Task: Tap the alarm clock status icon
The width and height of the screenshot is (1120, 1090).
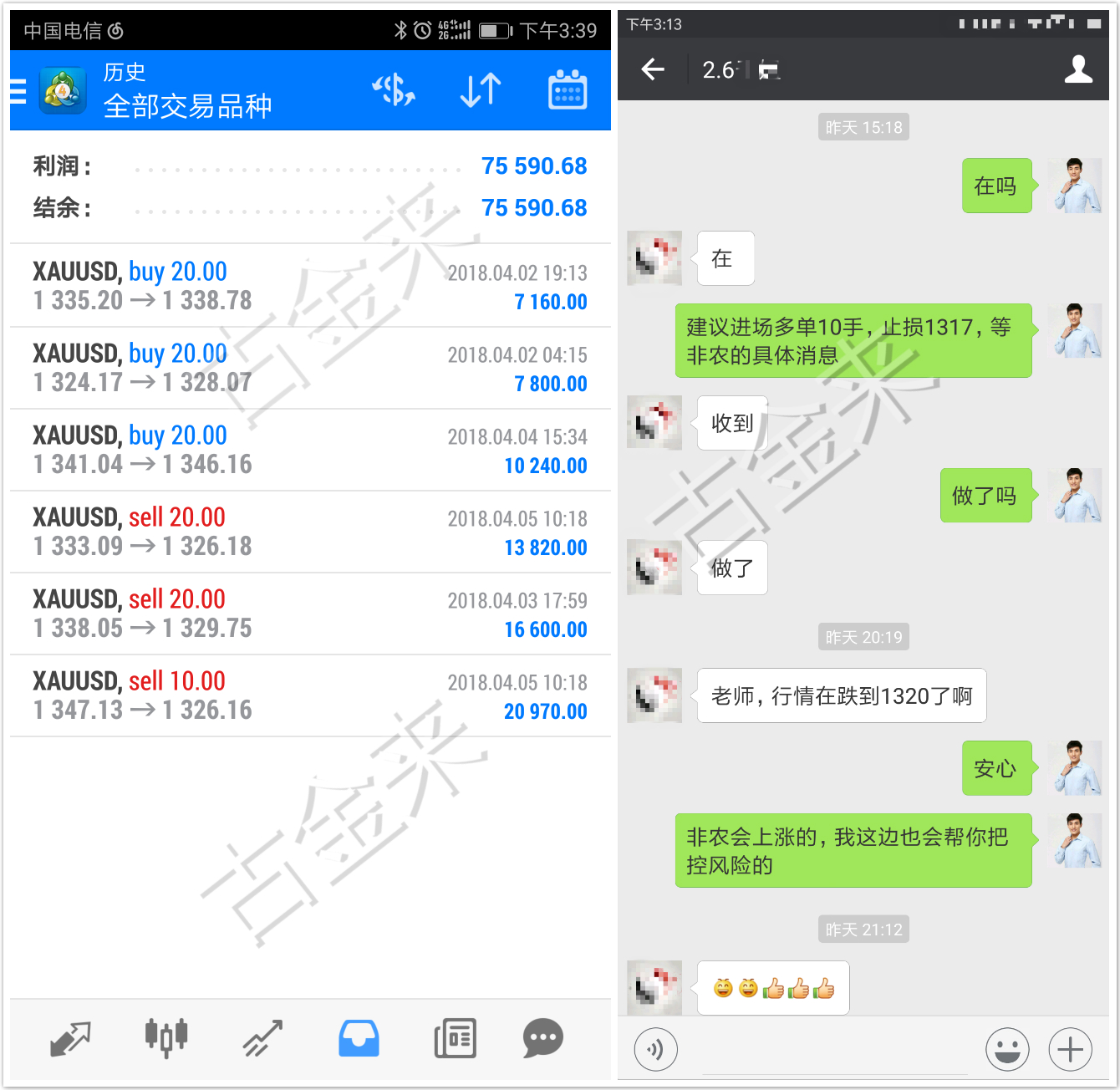Action: pos(423,31)
